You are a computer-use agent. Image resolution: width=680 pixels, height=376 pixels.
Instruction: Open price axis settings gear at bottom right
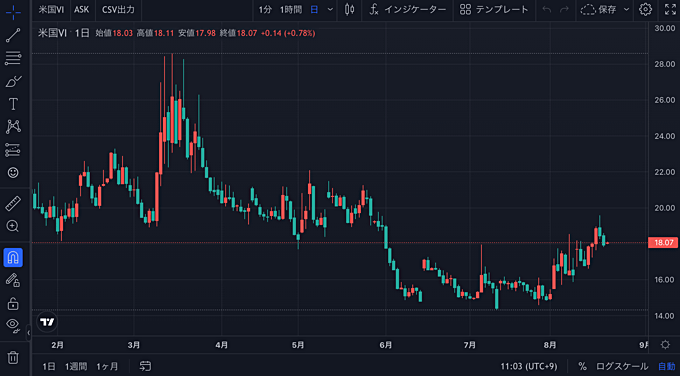(665, 345)
